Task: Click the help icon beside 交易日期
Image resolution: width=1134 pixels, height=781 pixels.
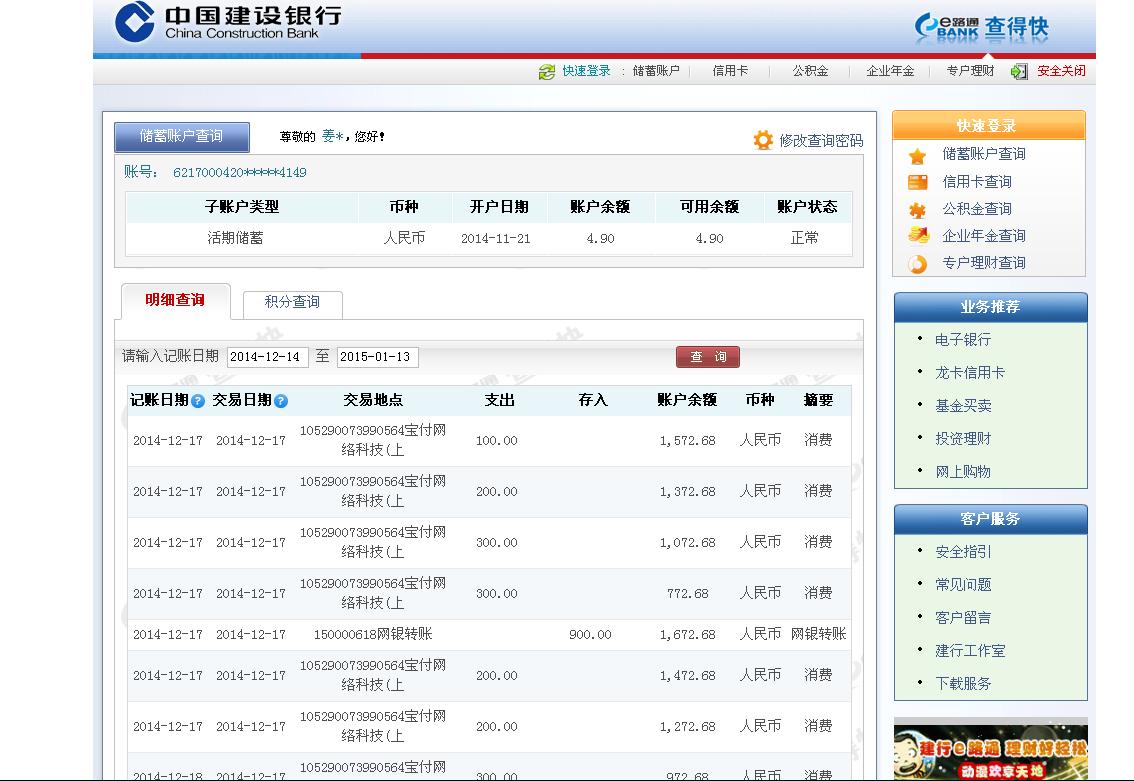Action: click(281, 401)
